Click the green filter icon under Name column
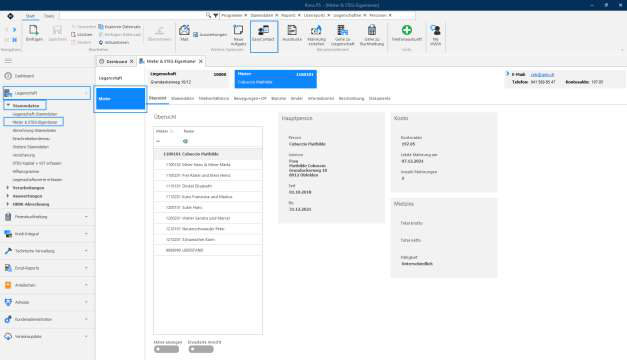 click(185, 141)
